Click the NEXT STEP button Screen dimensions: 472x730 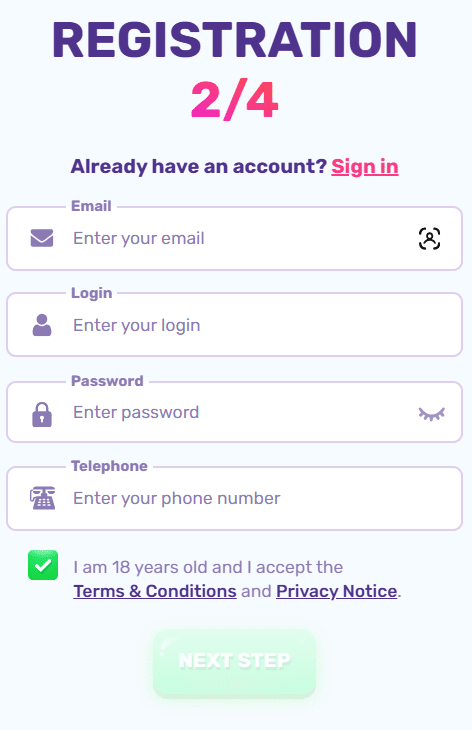pyautogui.click(x=235, y=662)
